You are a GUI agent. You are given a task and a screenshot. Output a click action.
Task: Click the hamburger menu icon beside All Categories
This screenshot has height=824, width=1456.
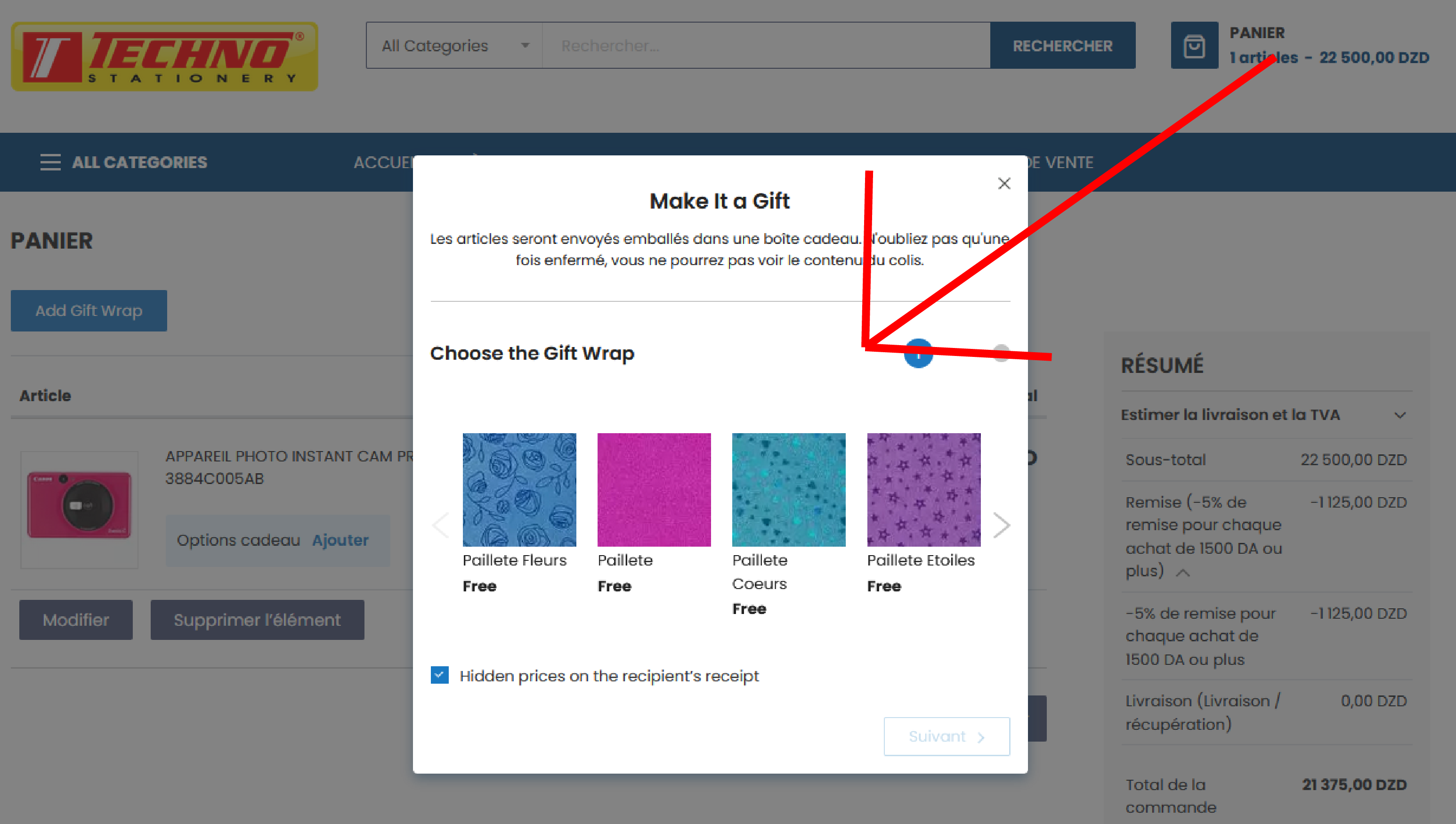point(50,162)
